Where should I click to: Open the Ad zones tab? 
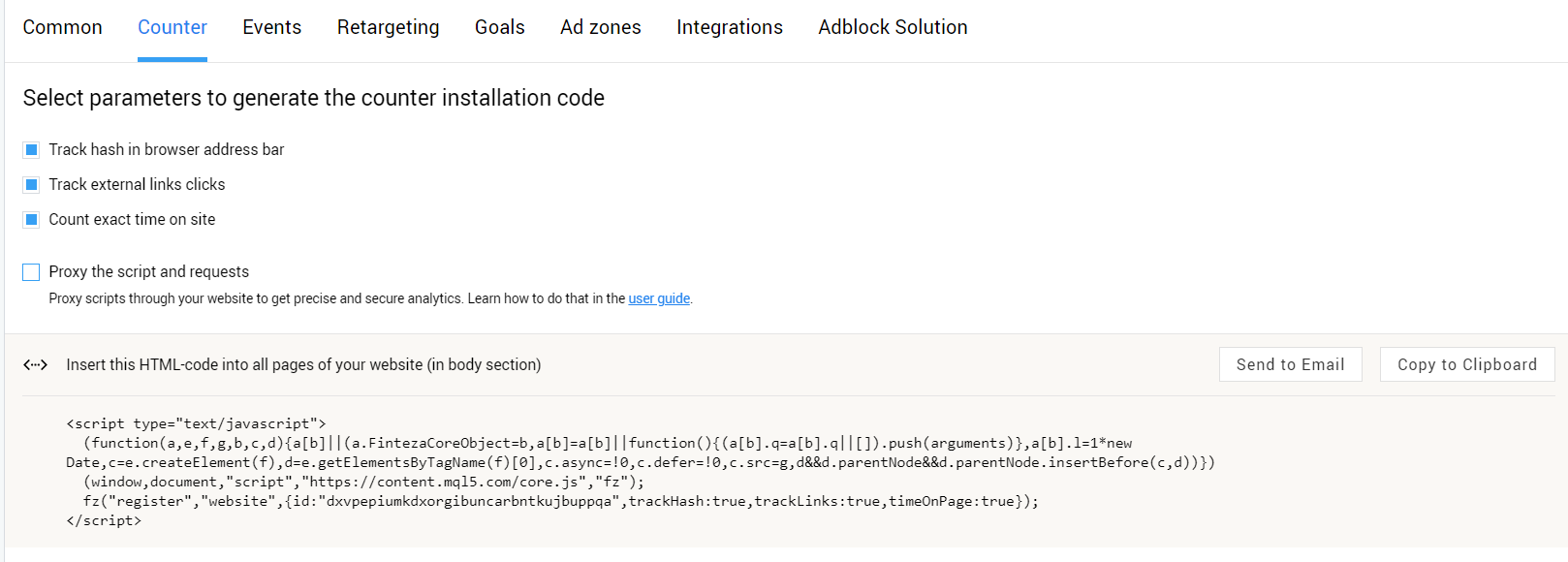600,27
